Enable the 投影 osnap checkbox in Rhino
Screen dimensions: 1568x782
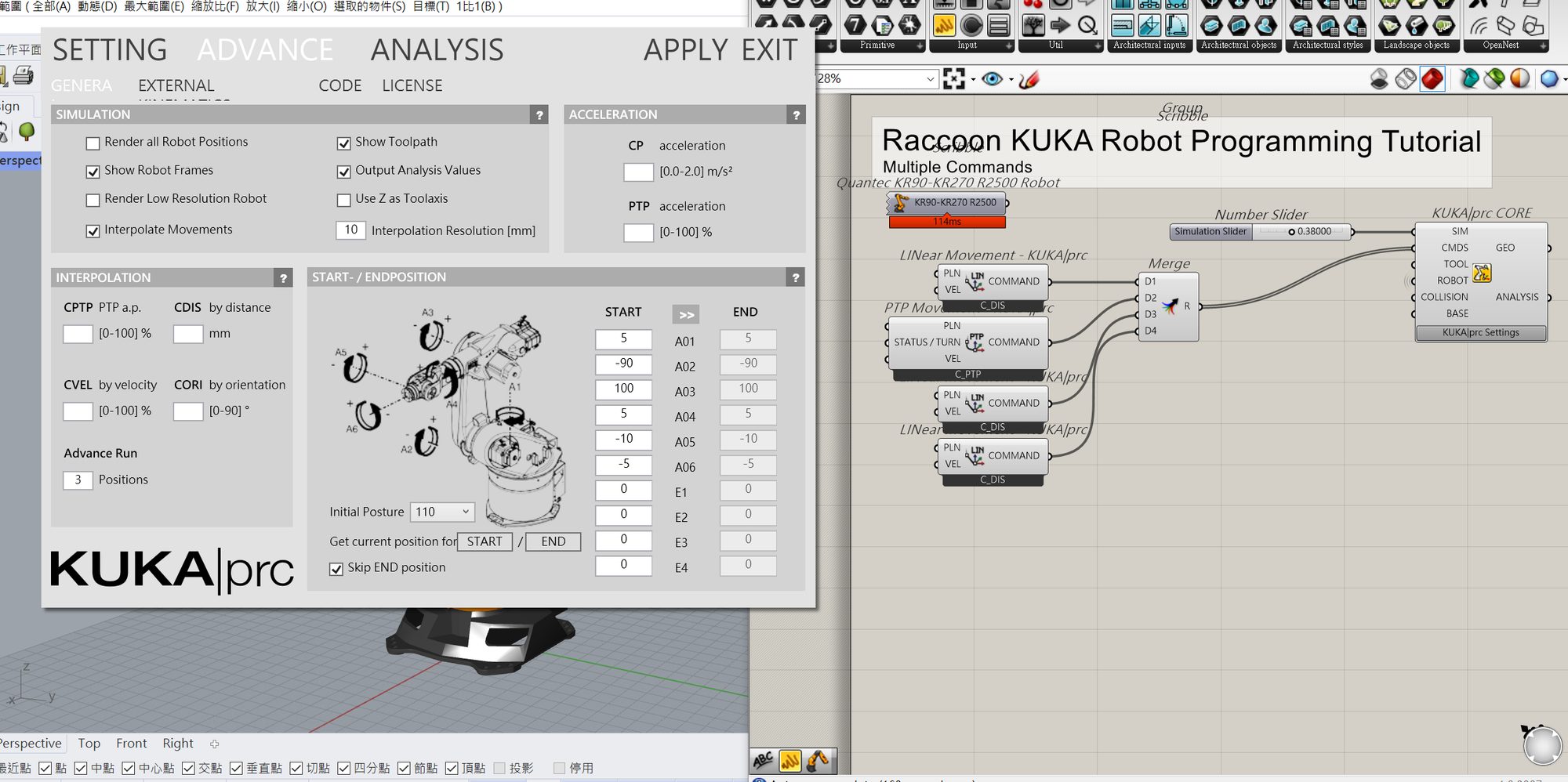click(x=499, y=768)
